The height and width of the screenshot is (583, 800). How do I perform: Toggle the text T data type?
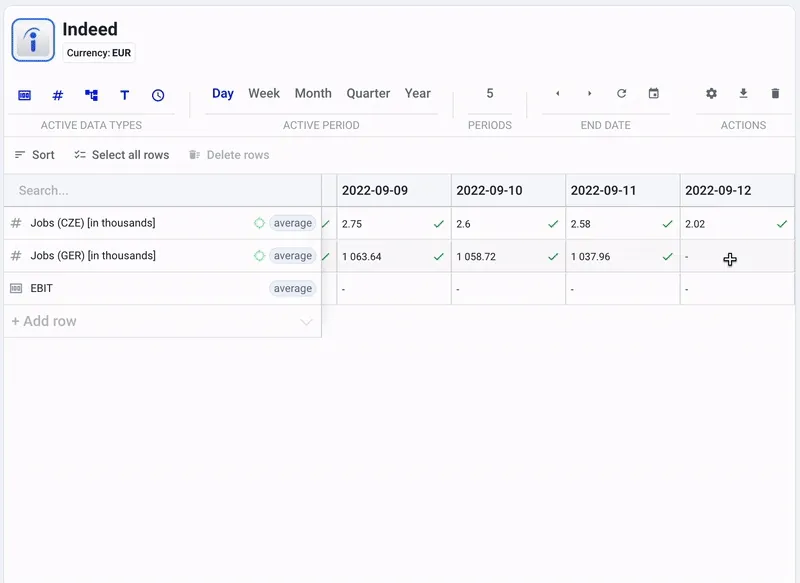(124, 95)
